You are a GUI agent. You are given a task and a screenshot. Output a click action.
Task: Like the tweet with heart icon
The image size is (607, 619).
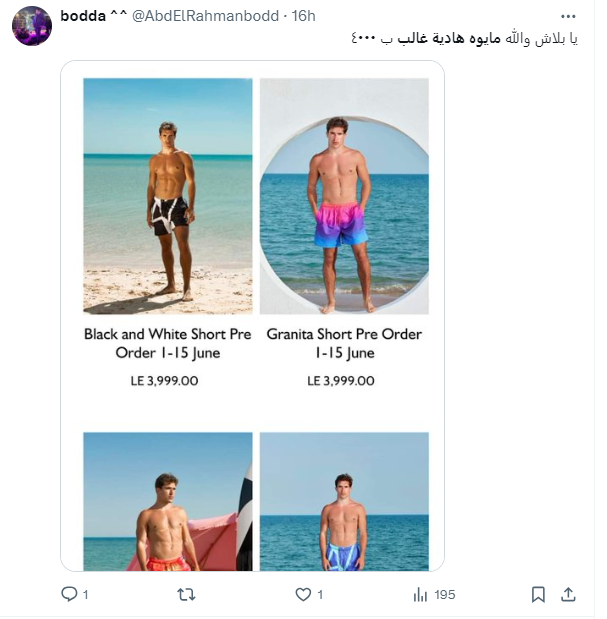coord(304,594)
